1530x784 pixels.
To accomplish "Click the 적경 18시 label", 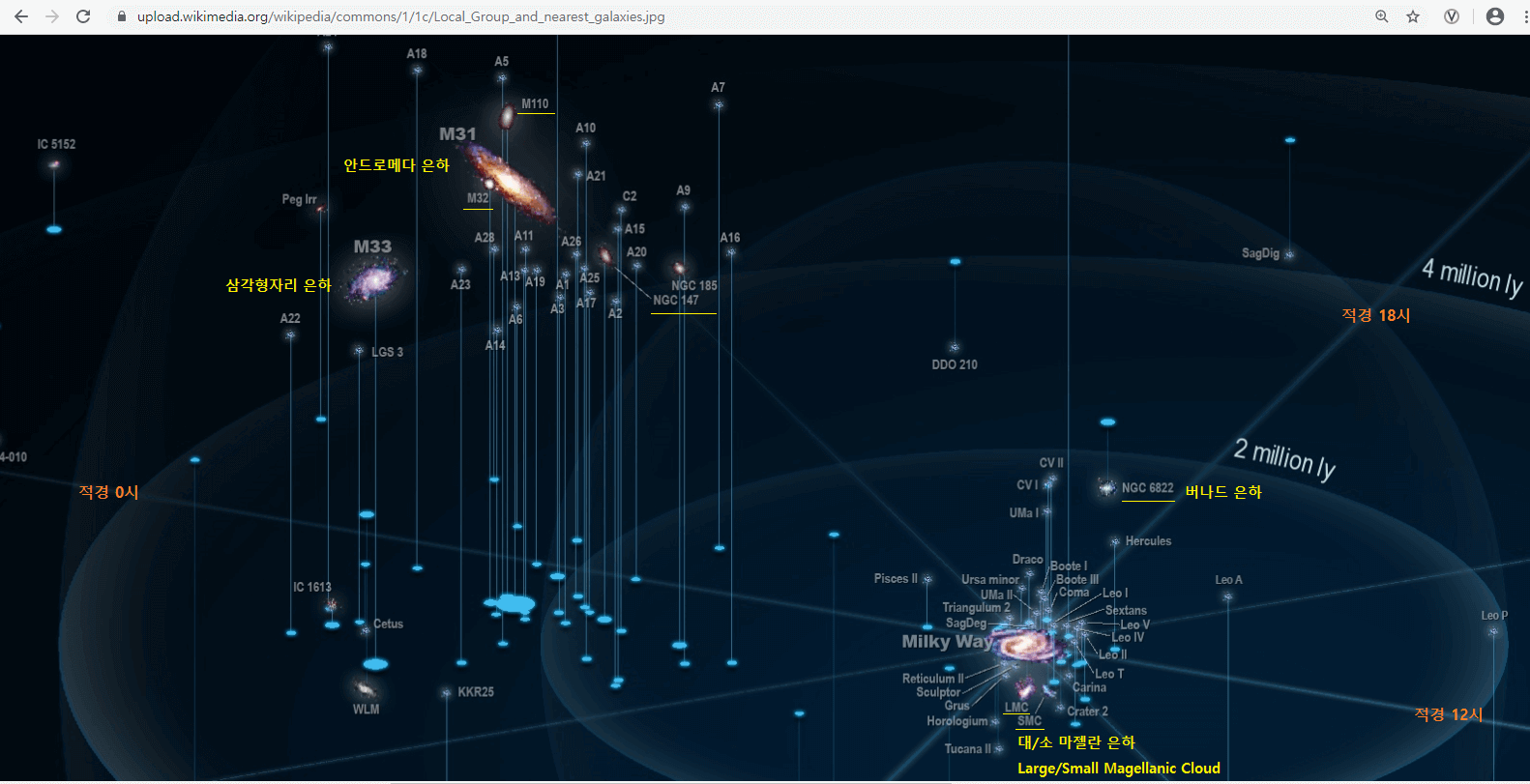I will pyautogui.click(x=1376, y=315).
